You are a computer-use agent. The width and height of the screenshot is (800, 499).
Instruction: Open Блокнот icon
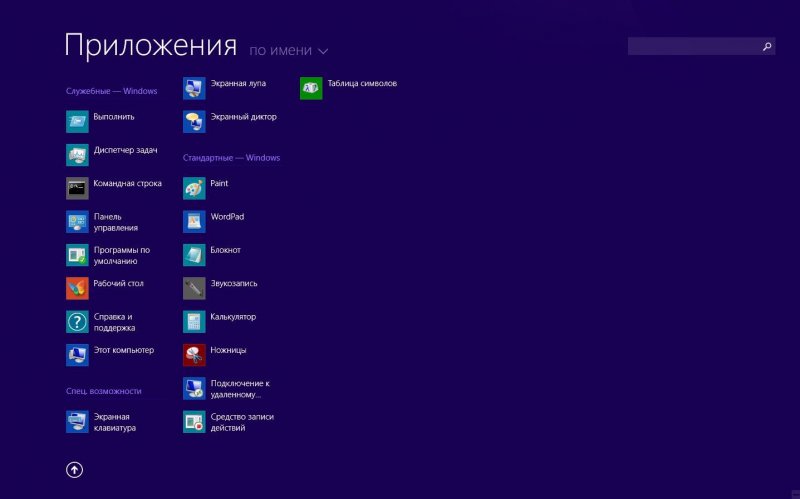194,255
